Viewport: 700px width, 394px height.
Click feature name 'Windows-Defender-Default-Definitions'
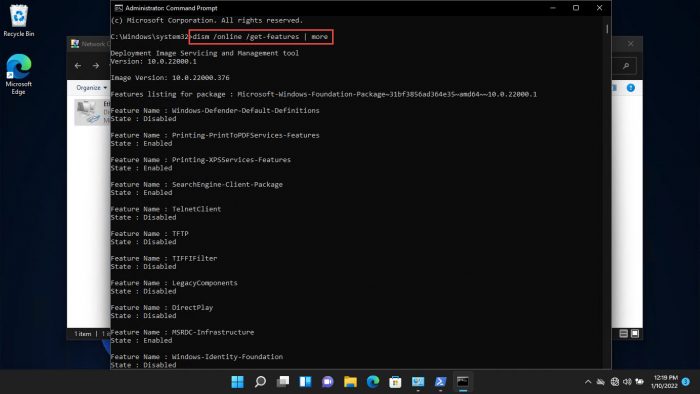[246, 110]
